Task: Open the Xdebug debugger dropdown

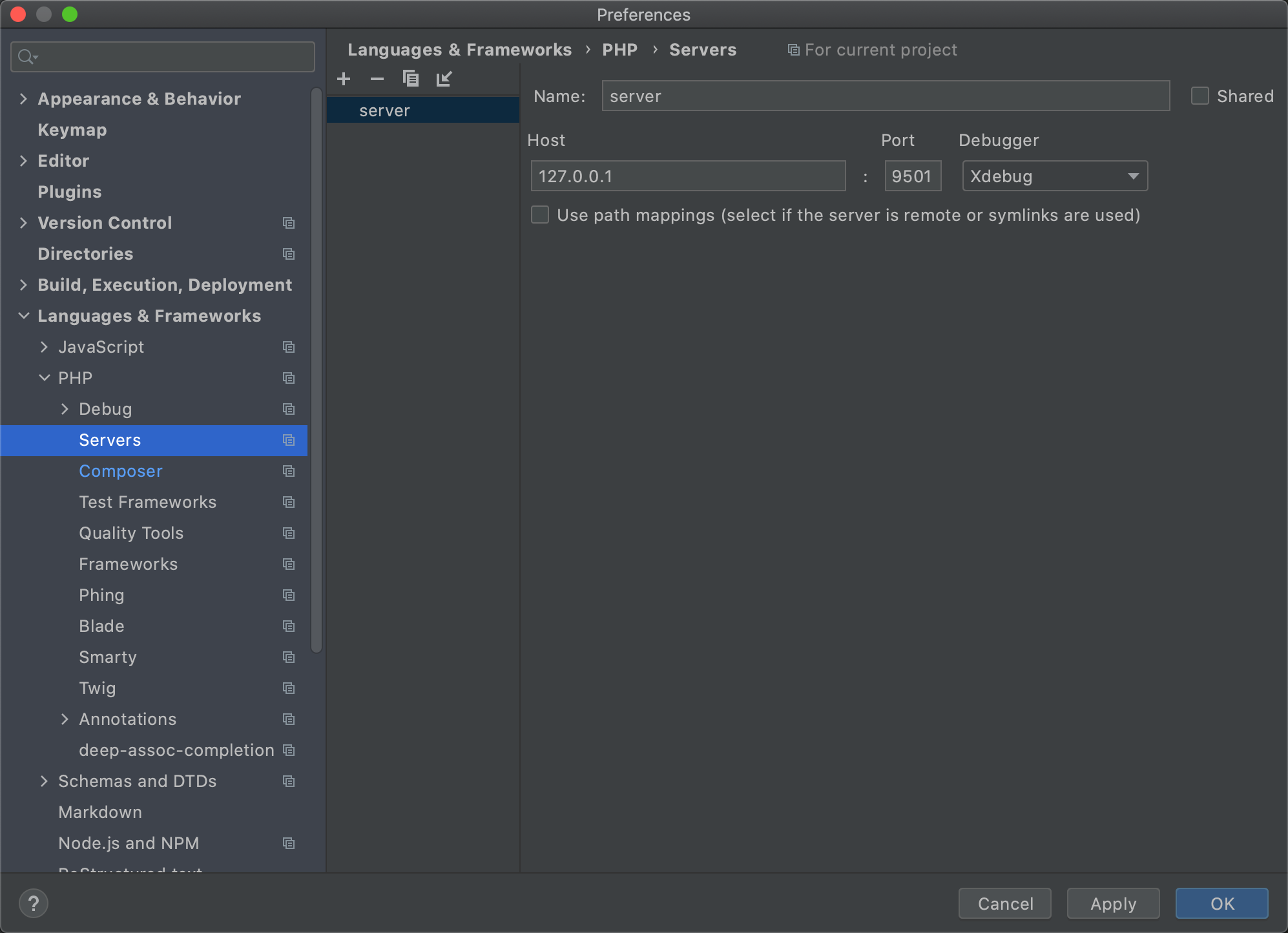Action: click(1054, 176)
